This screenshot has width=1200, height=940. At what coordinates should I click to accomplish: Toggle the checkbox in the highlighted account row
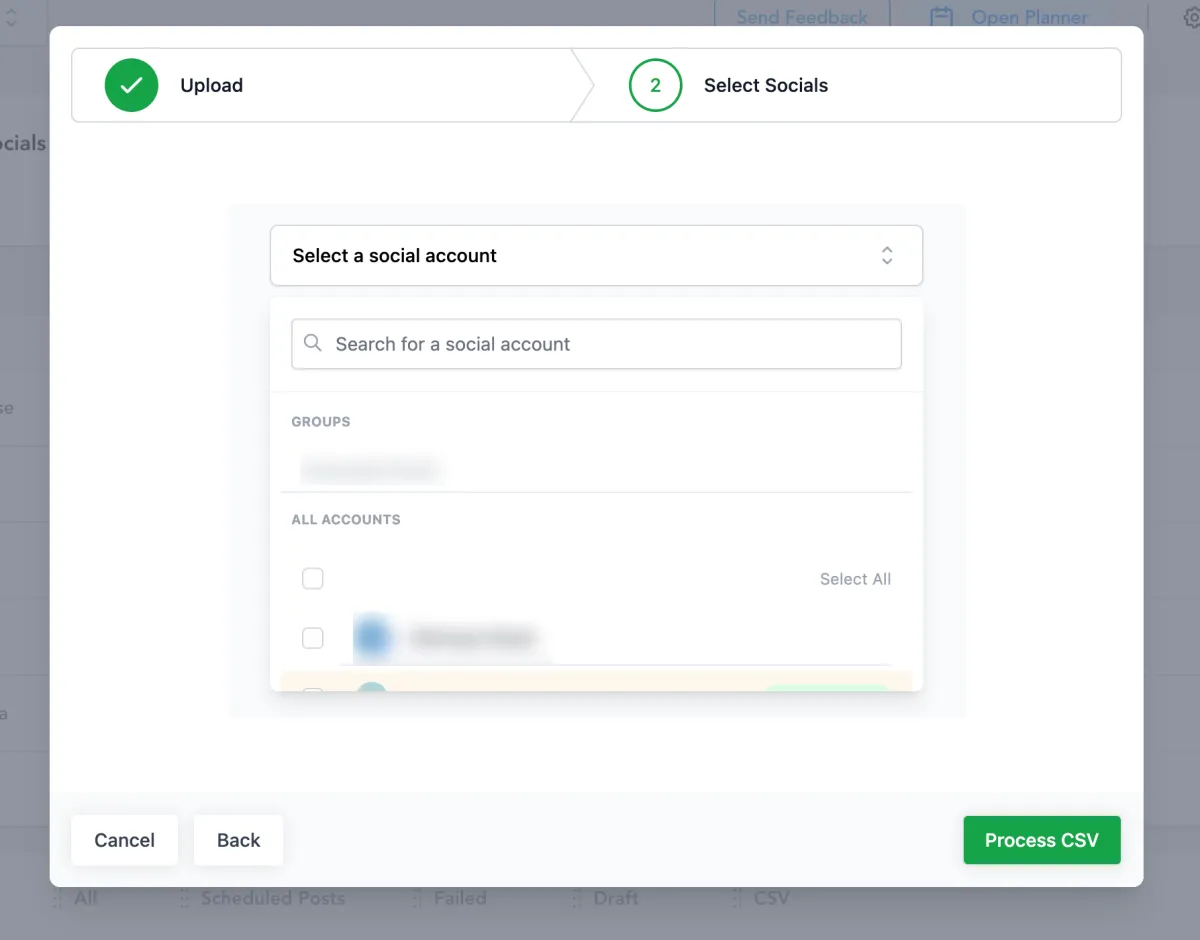[x=313, y=691]
